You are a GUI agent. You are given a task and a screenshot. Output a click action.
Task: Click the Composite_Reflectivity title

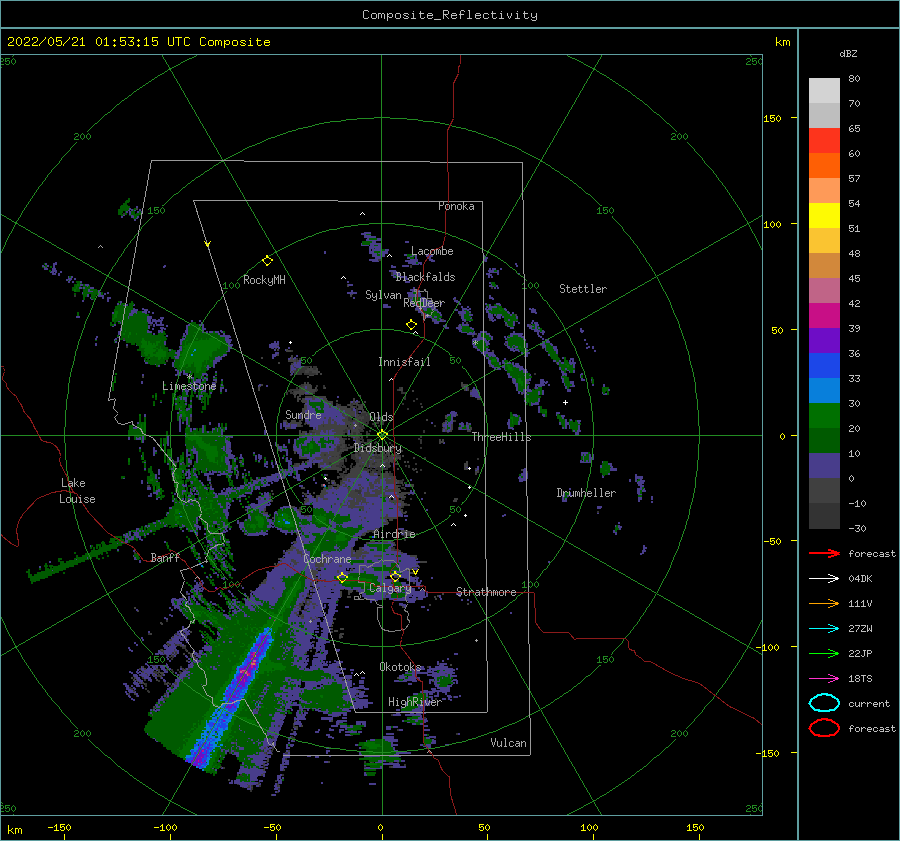point(449,15)
